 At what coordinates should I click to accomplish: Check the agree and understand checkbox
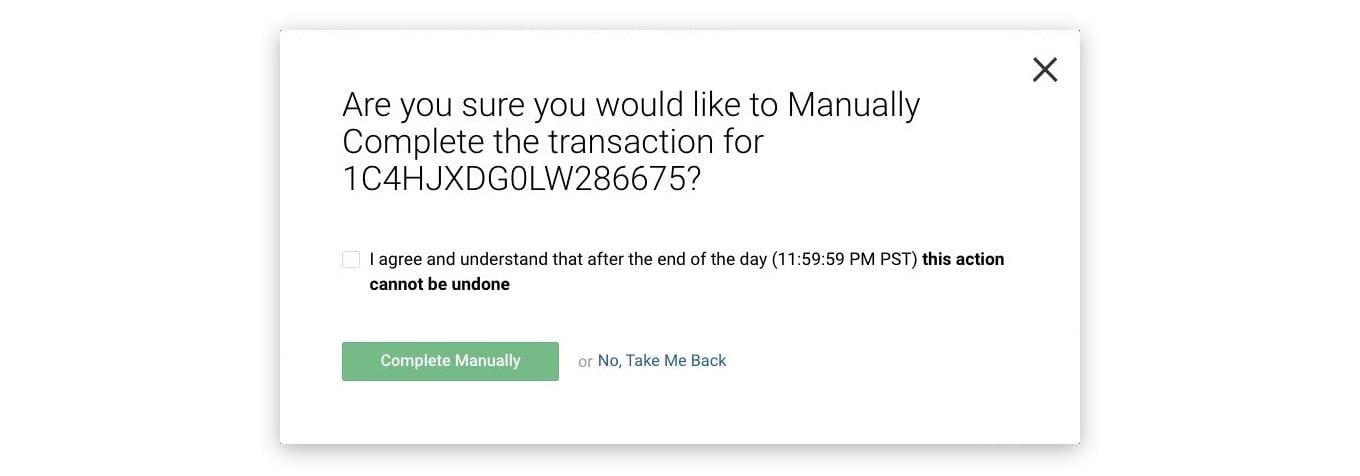pyautogui.click(x=351, y=260)
